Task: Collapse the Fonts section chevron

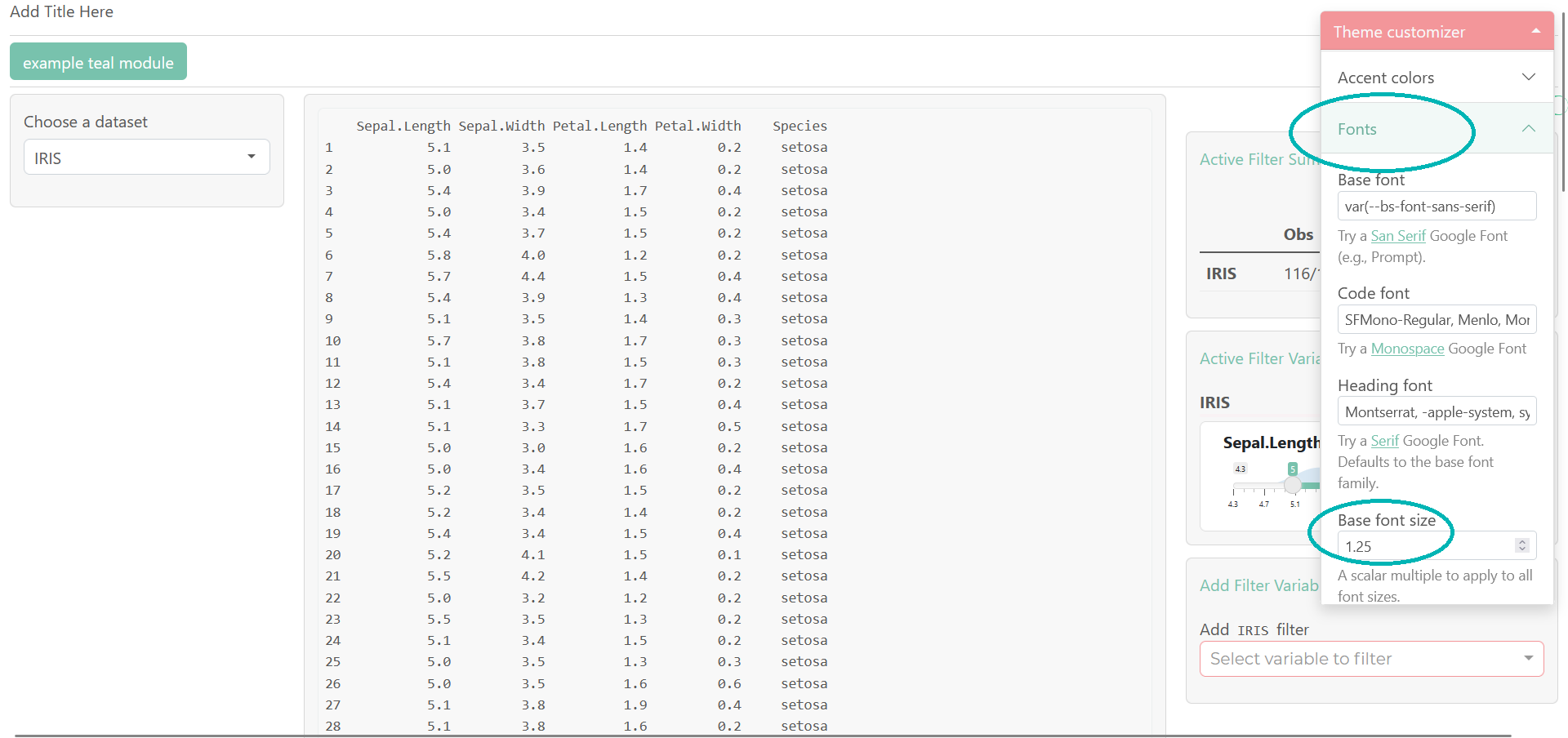Action: tap(1528, 129)
